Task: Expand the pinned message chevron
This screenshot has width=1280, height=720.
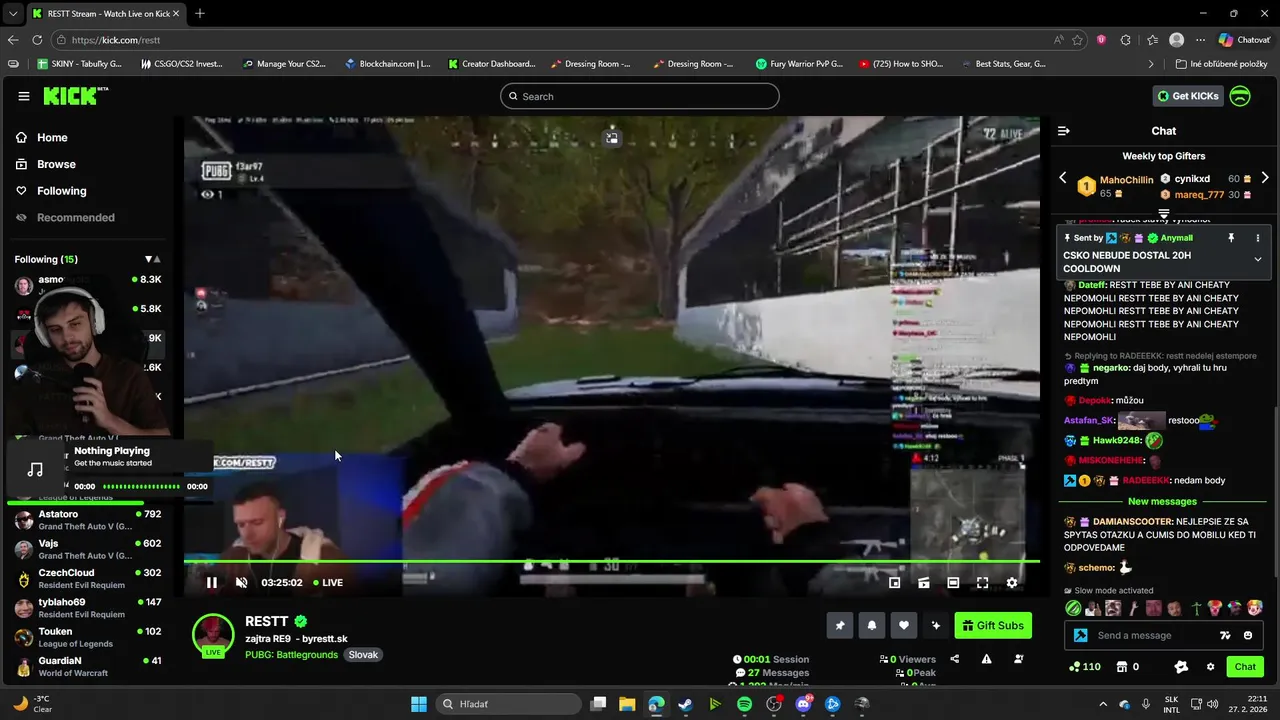Action: click(x=1258, y=259)
